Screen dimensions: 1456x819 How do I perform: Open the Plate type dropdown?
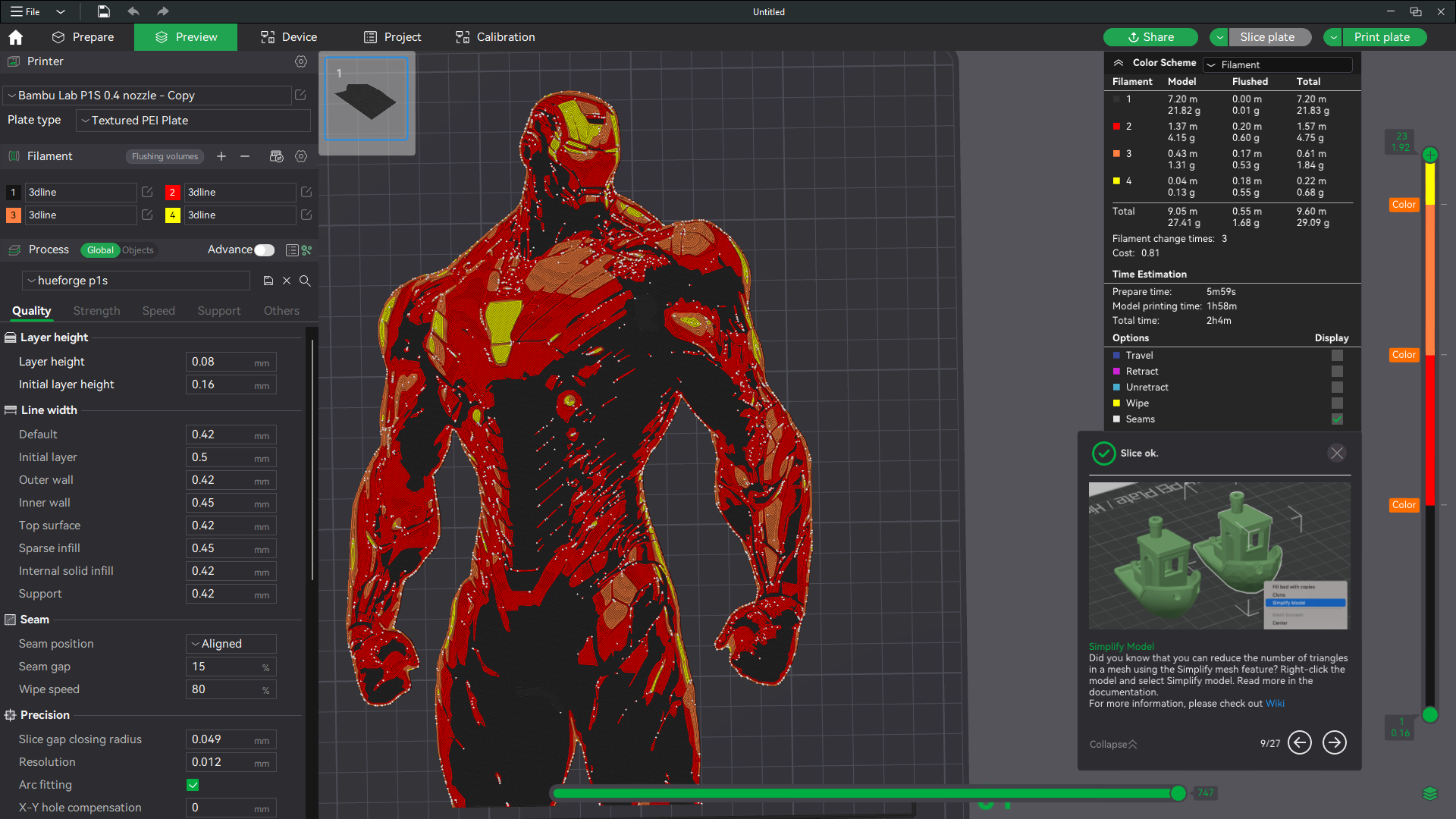(193, 121)
